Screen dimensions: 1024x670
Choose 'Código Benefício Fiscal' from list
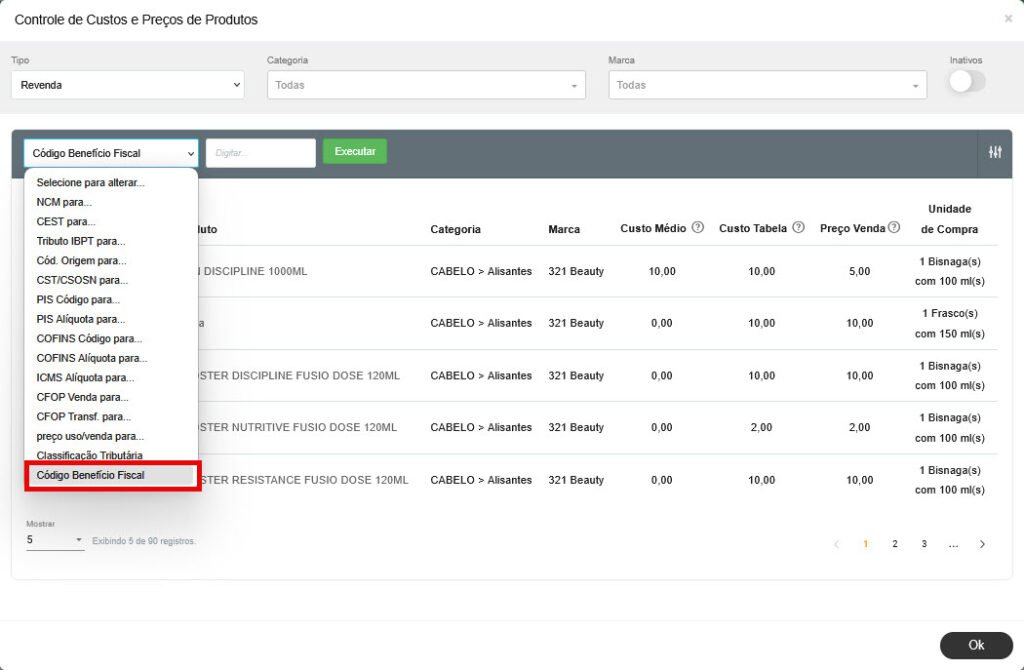(91, 475)
